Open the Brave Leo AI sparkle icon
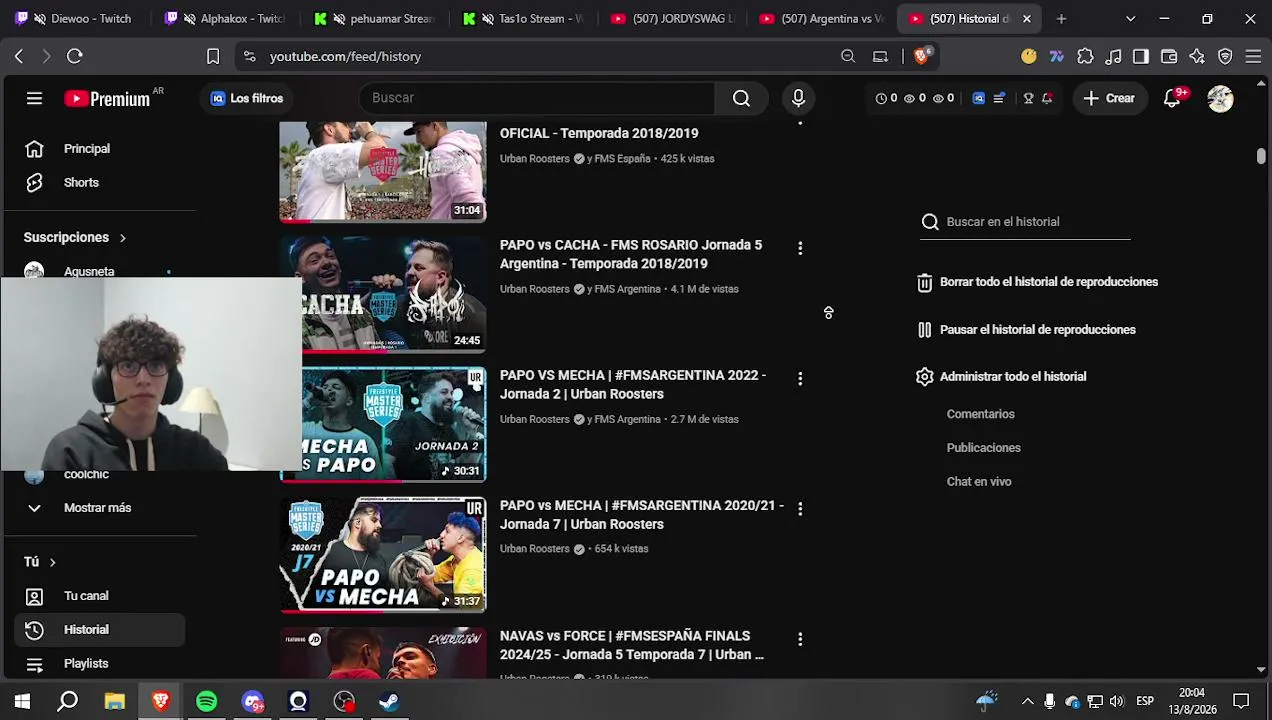The width and height of the screenshot is (1272, 720). click(x=1197, y=56)
